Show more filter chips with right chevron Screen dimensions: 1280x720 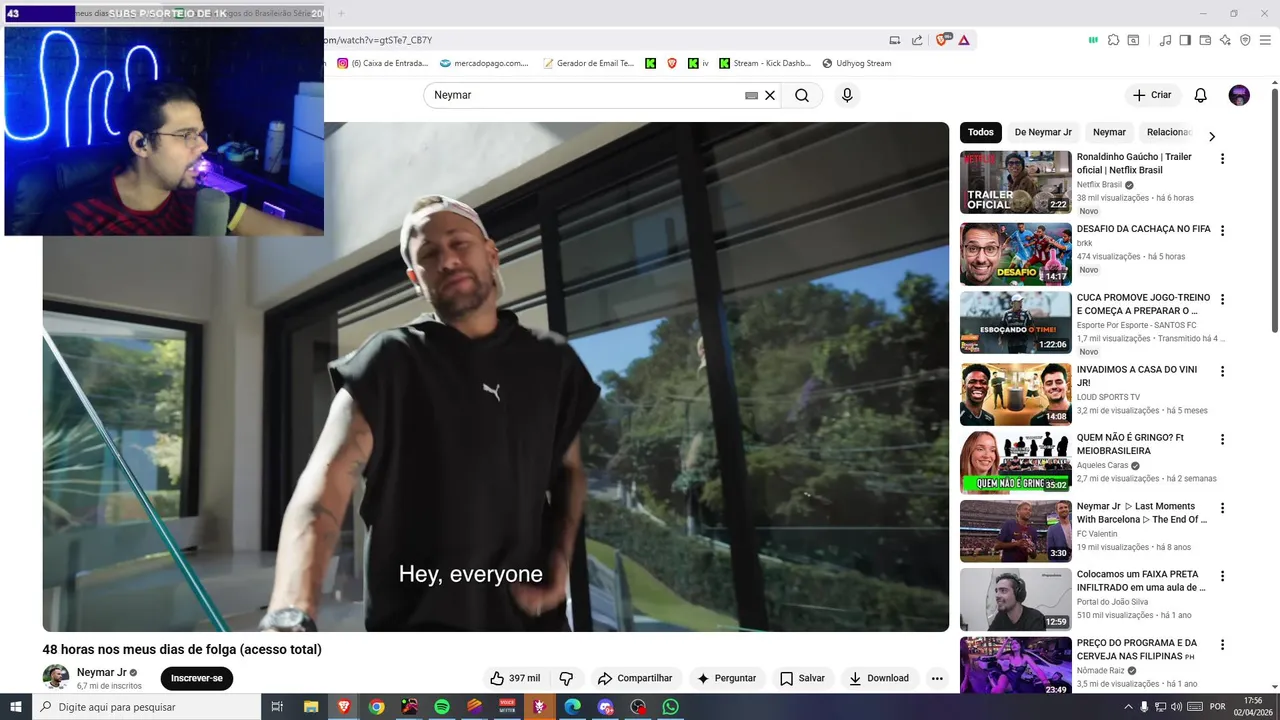coord(1212,136)
